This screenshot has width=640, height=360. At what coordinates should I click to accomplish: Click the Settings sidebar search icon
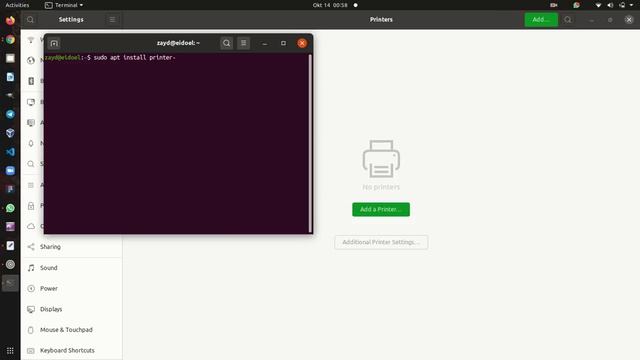[x=30, y=20]
